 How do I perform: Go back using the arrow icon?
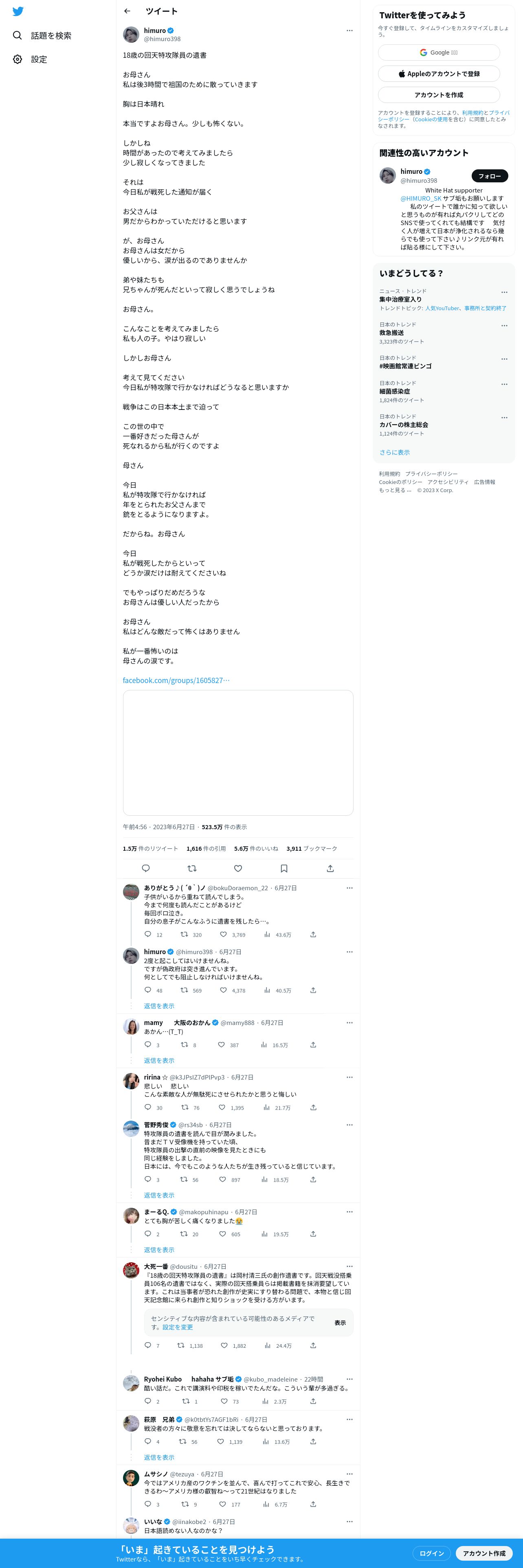[127, 11]
